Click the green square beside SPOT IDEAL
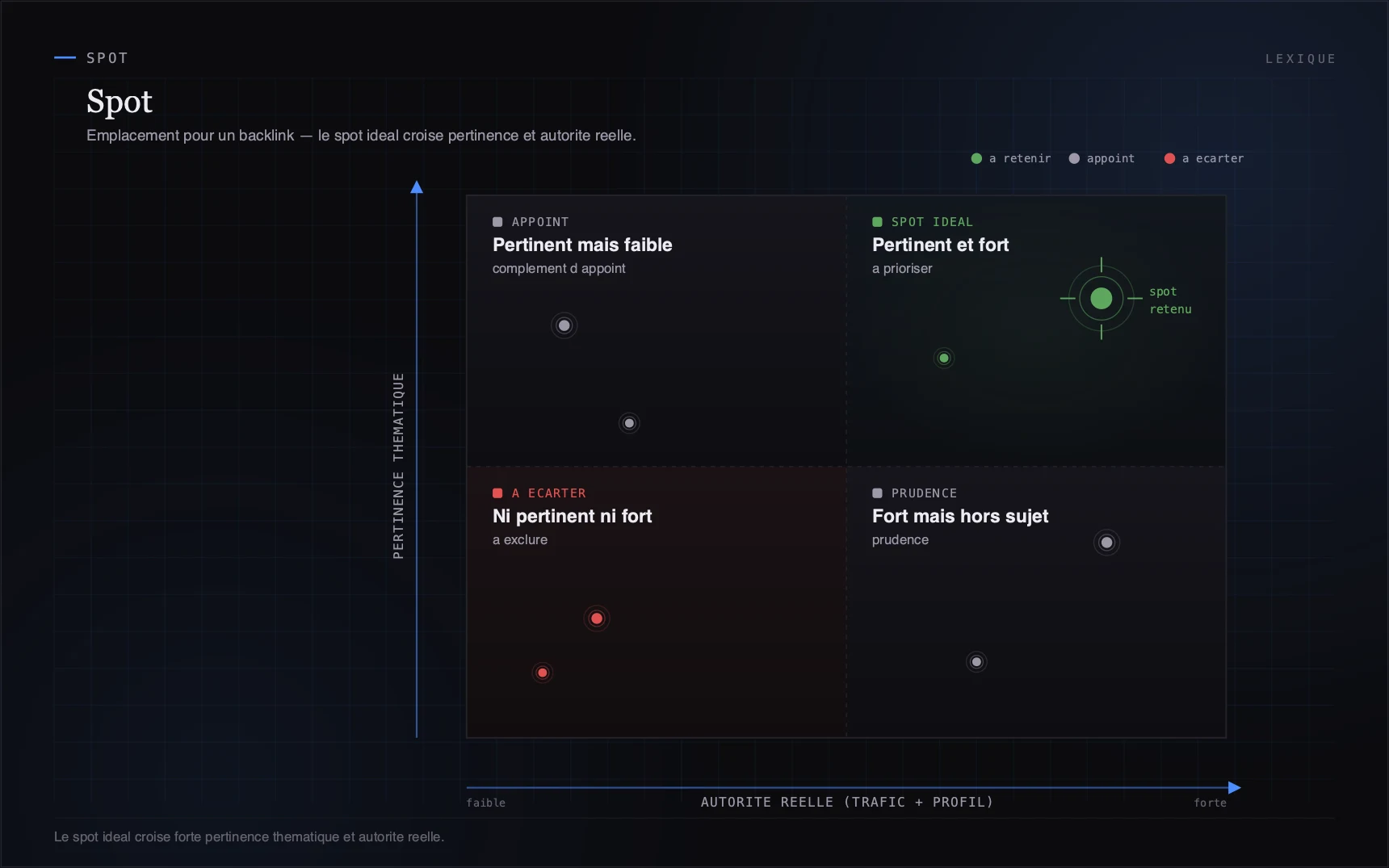 pos(877,222)
